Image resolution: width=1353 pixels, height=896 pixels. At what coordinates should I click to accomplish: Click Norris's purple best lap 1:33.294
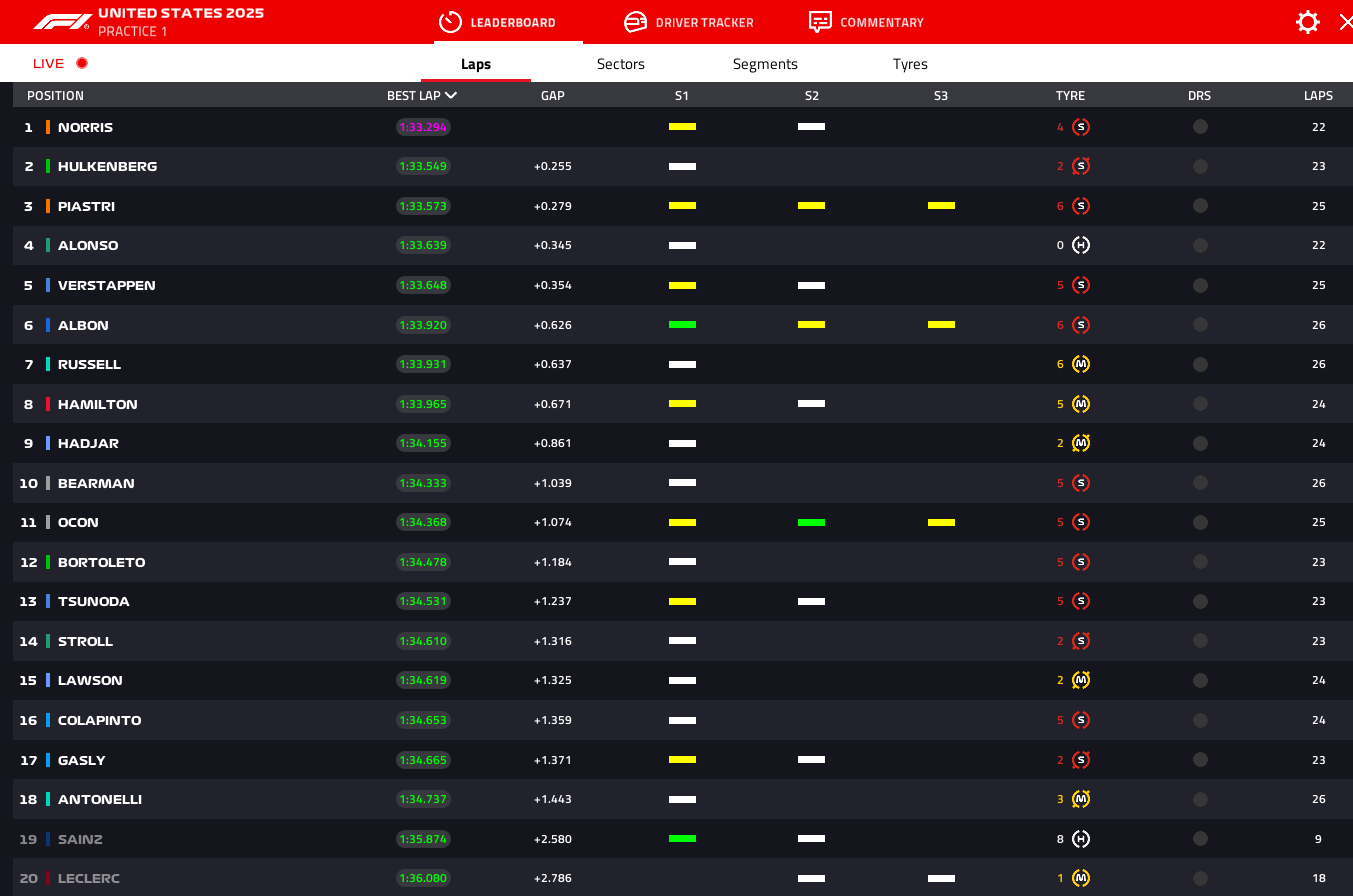point(423,127)
